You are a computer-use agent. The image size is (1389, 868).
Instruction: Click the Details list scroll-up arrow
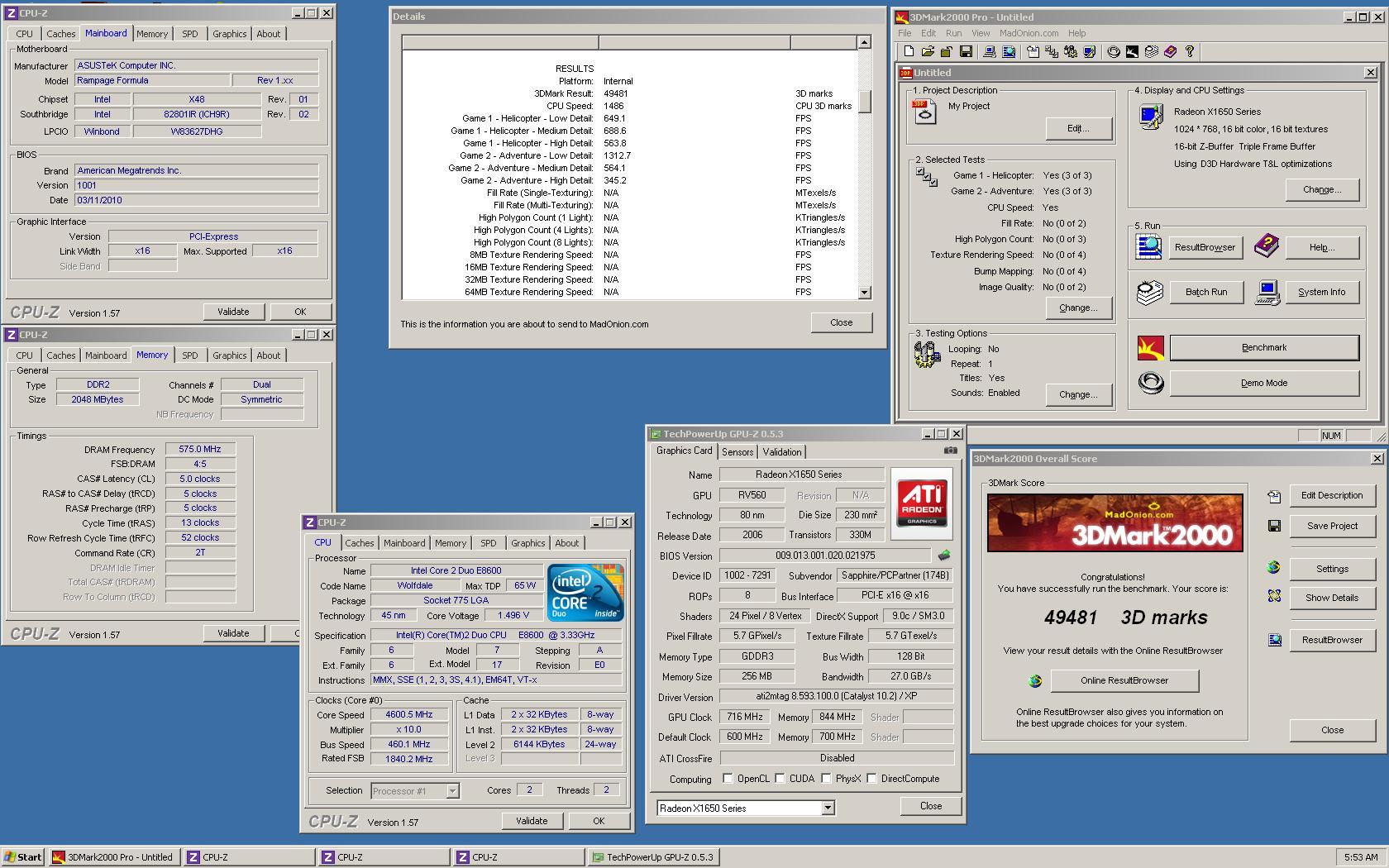coord(864,42)
